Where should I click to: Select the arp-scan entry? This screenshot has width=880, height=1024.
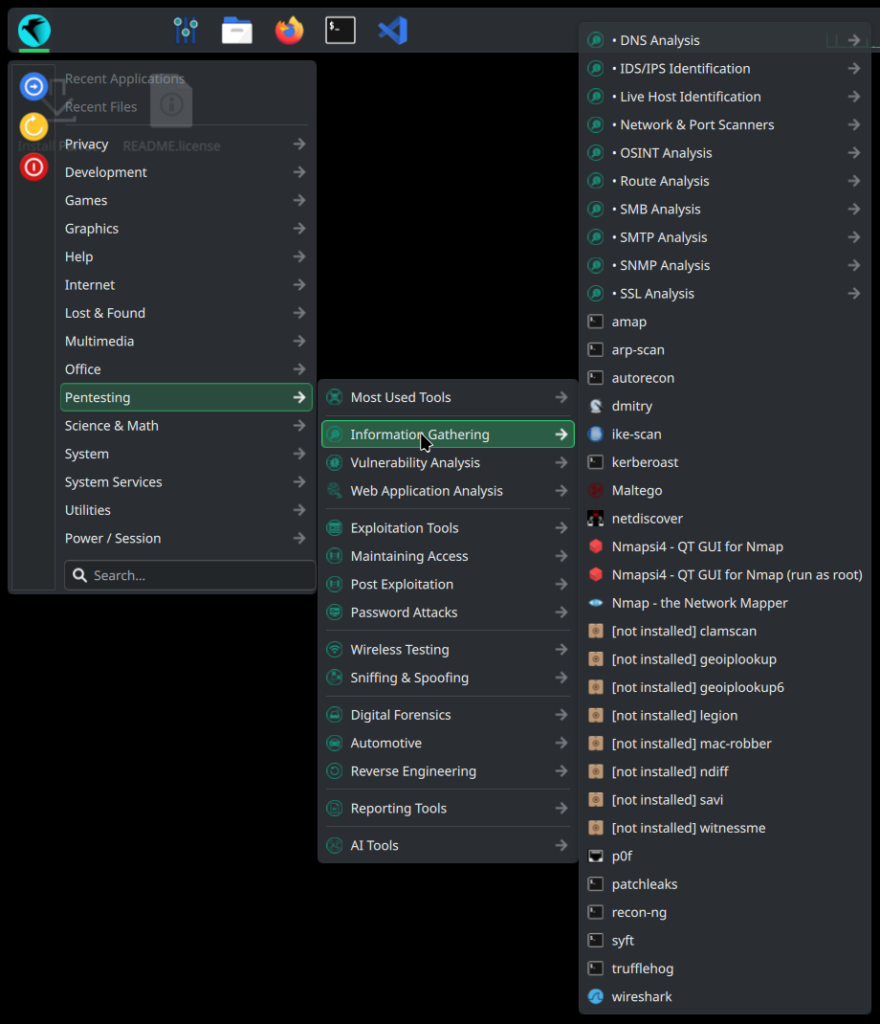725,350
